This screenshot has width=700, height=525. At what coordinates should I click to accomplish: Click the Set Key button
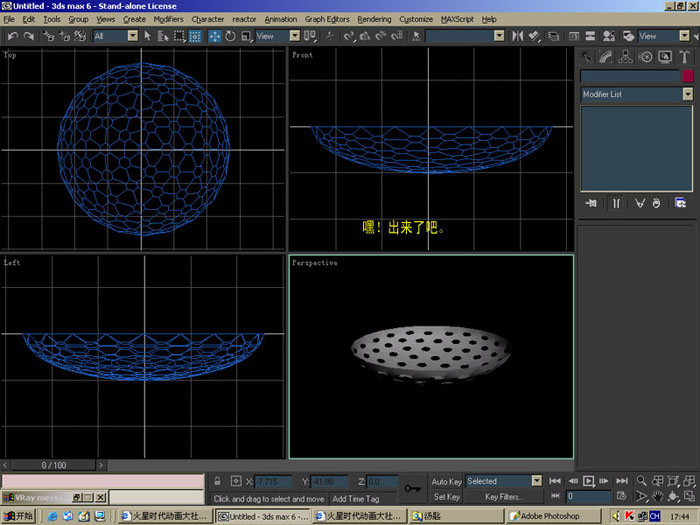(446, 496)
